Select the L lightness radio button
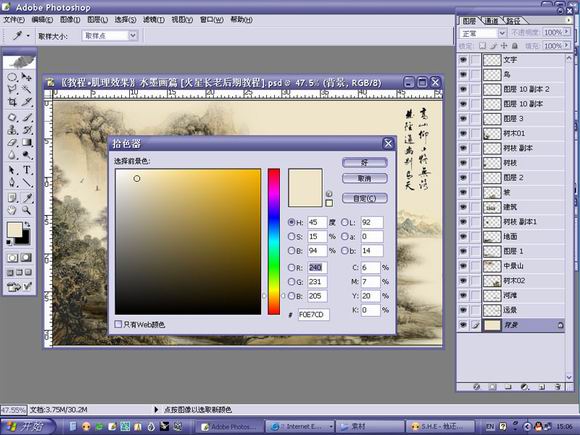Image resolution: width=580 pixels, height=435 pixels. (x=344, y=222)
